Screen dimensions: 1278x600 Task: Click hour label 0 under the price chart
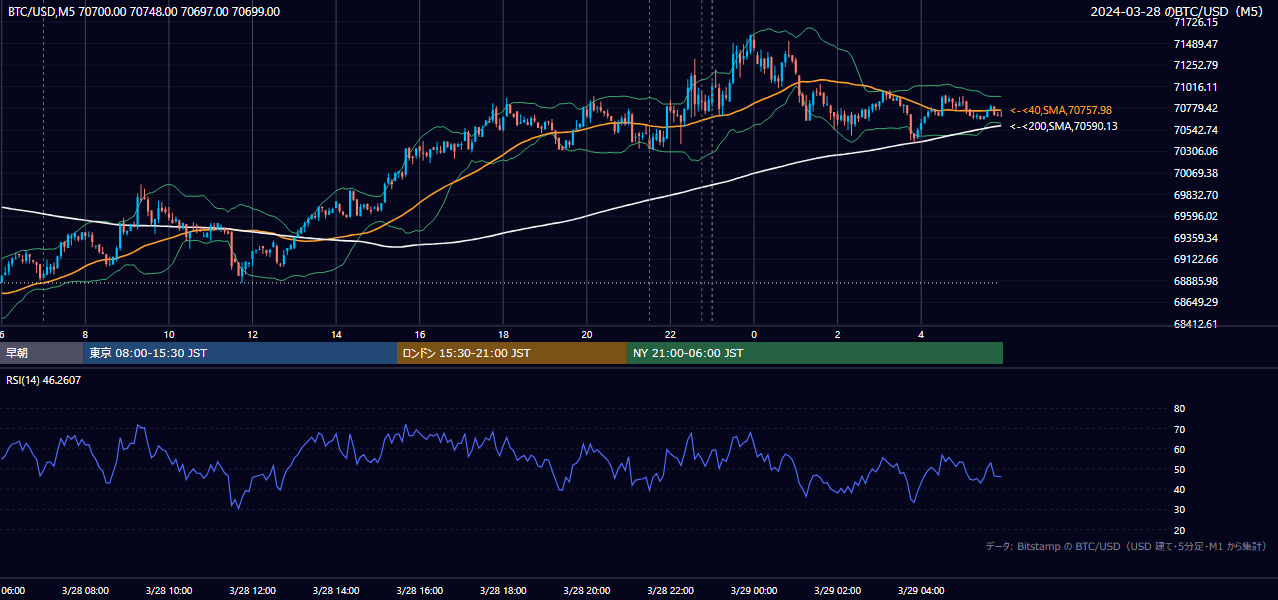[x=754, y=334]
